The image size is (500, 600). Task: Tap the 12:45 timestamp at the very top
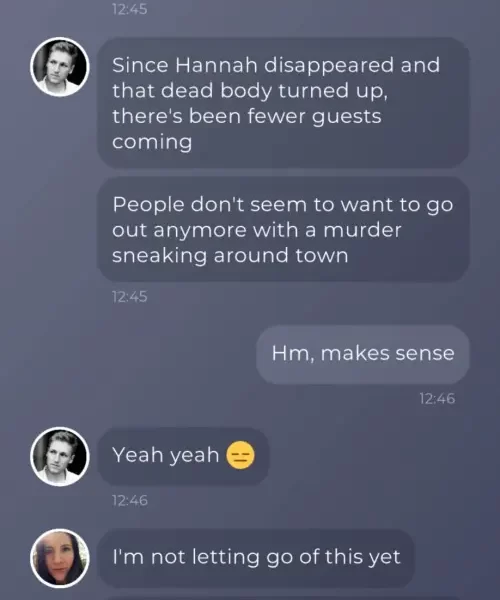point(130,9)
